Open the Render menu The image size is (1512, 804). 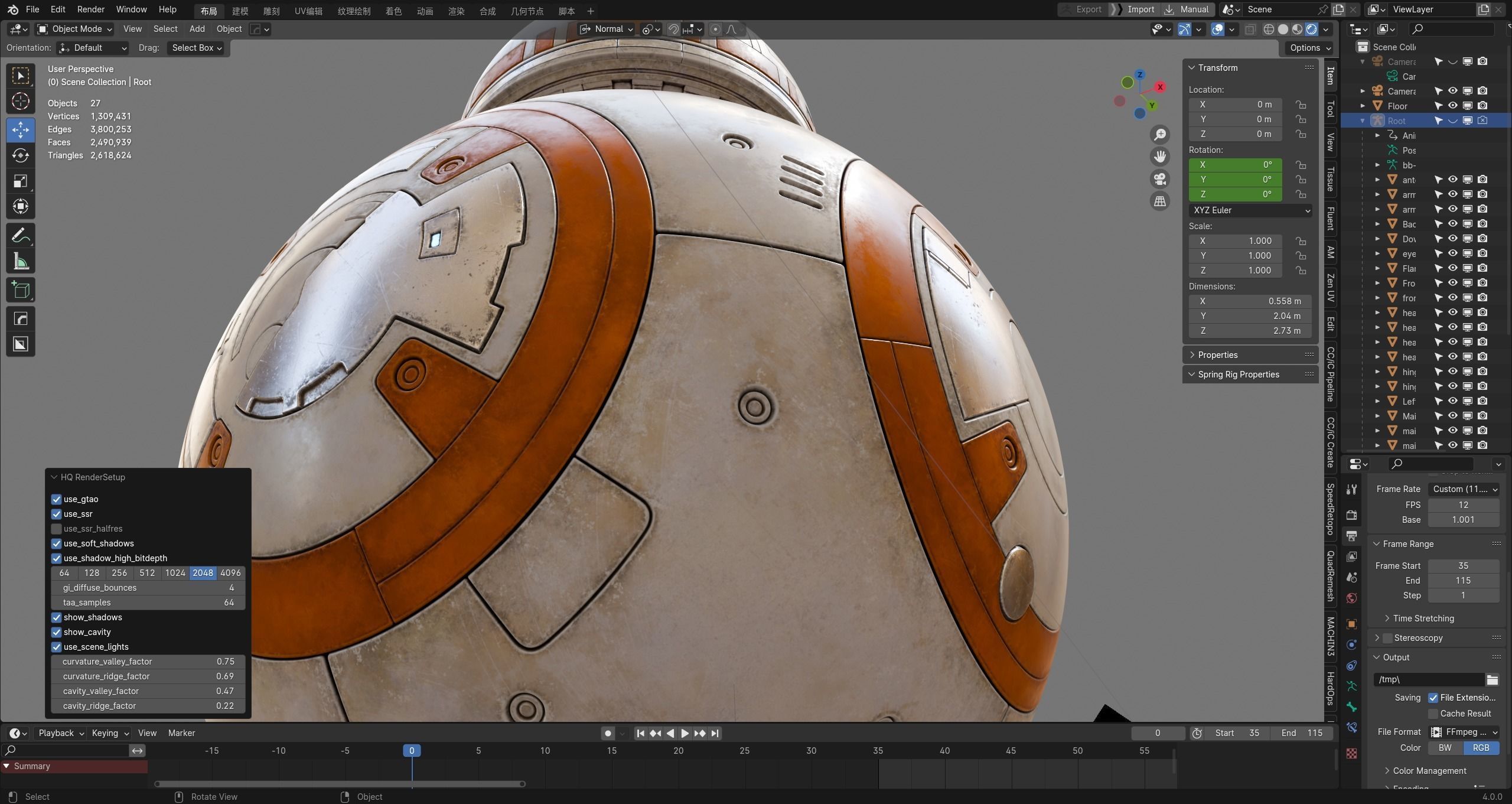coord(90,9)
